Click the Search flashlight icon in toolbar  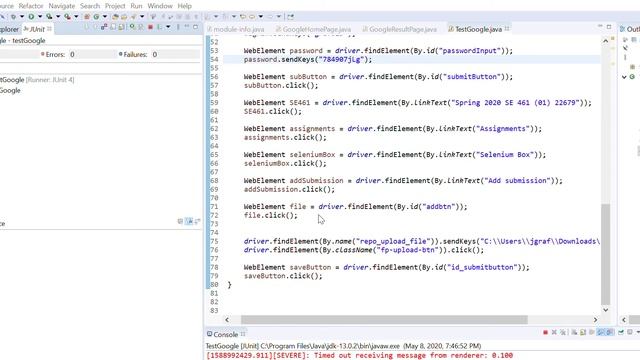(x=133, y=16)
